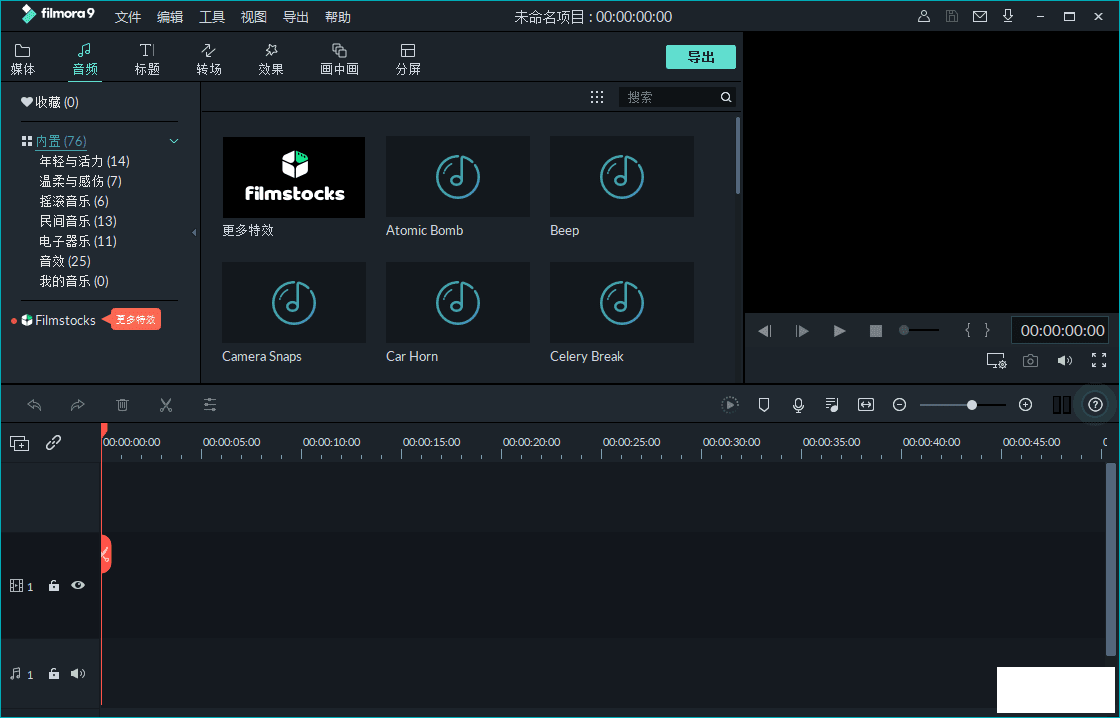Open the edit adjust sliders icon
Screen dimensions: 1120x718
[210, 405]
